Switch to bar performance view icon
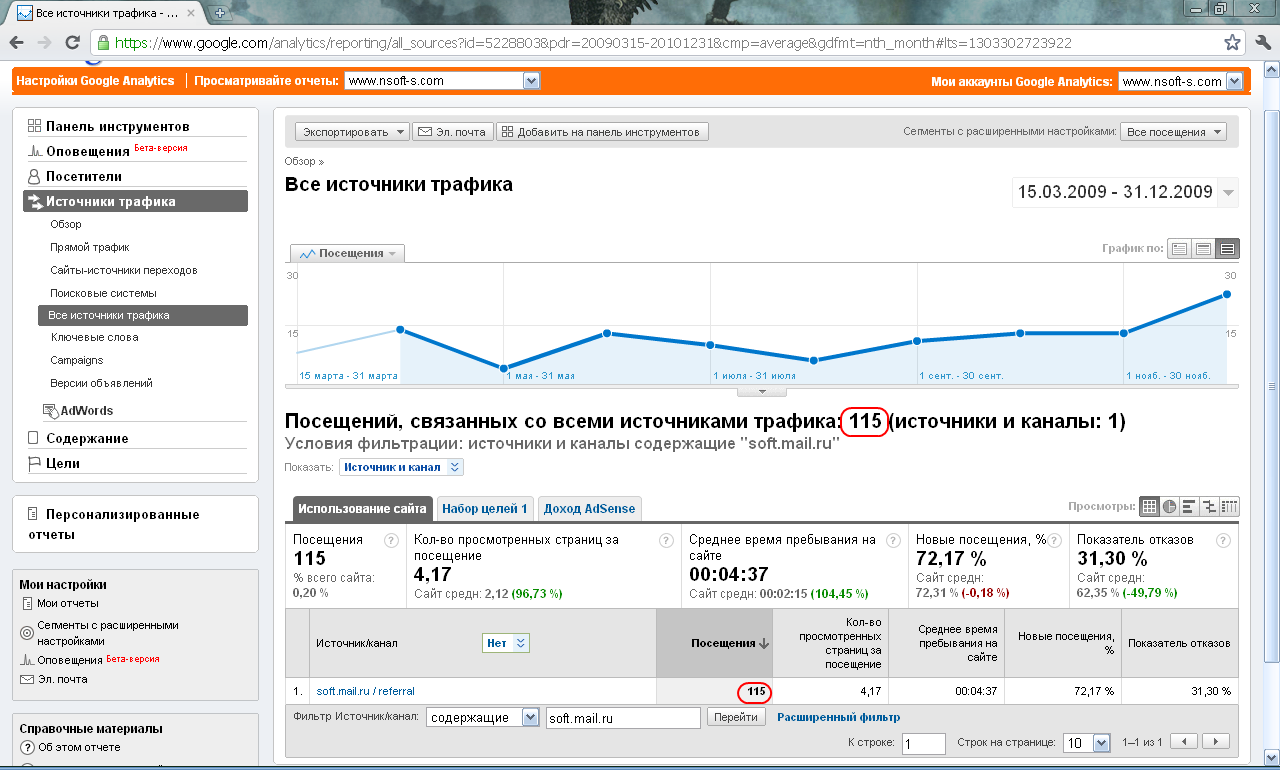1280x770 pixels. (1189, 506)
